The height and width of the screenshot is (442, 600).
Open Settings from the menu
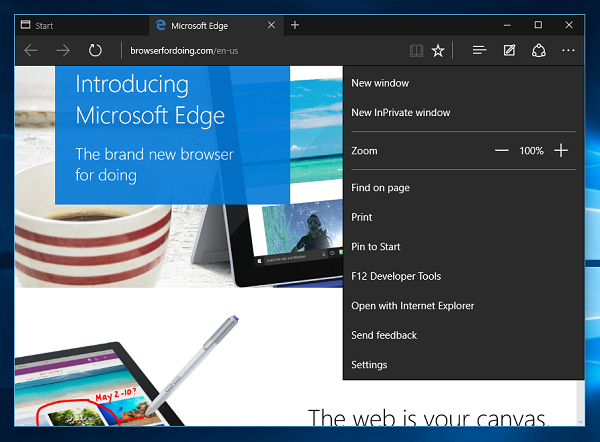463,365
